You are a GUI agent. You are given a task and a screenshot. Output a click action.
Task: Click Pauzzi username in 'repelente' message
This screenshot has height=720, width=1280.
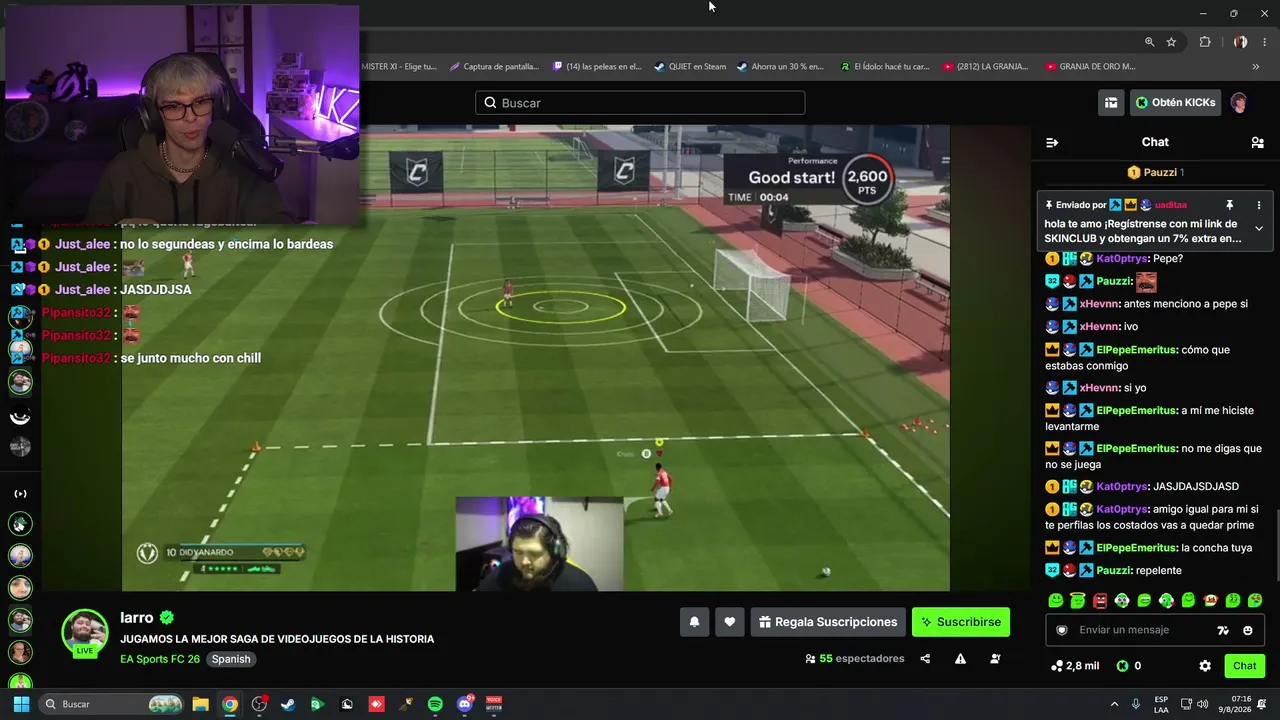[1113, 571]
